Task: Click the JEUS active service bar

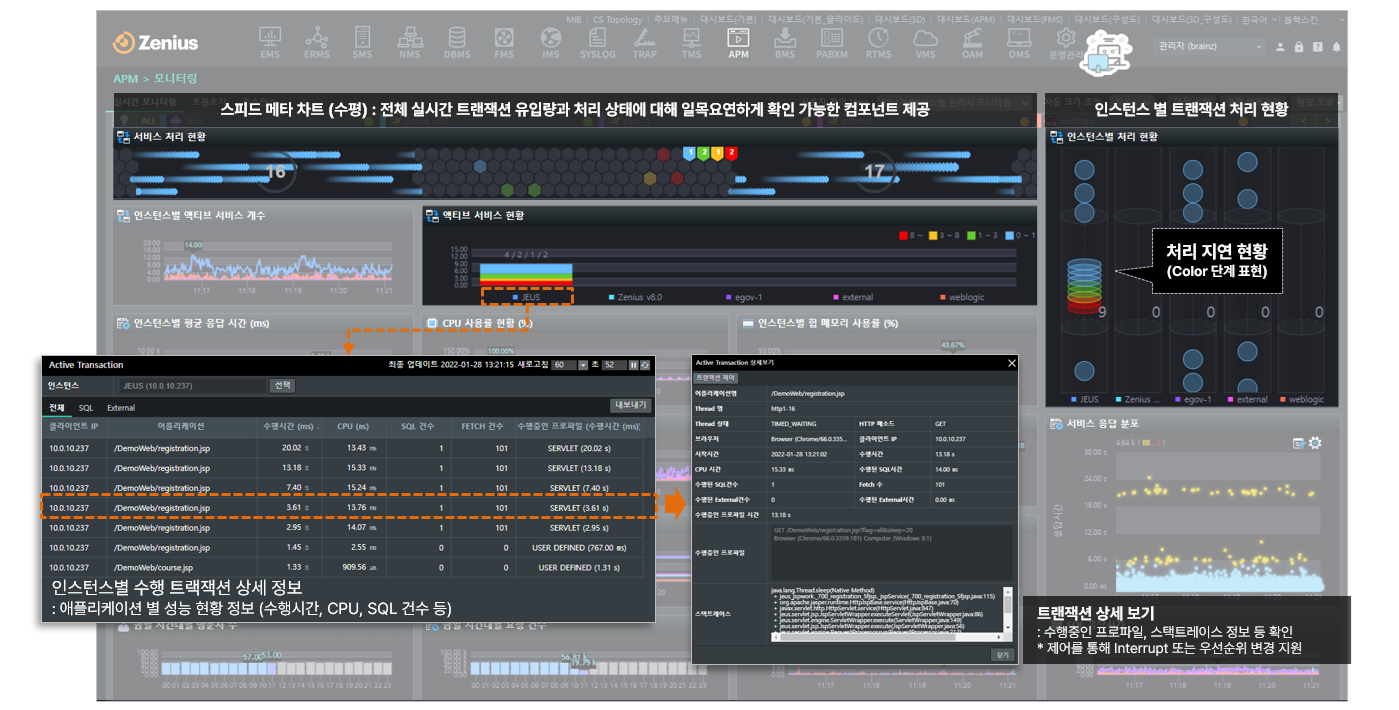Action: pyautogui.click(x=526, y=274)
